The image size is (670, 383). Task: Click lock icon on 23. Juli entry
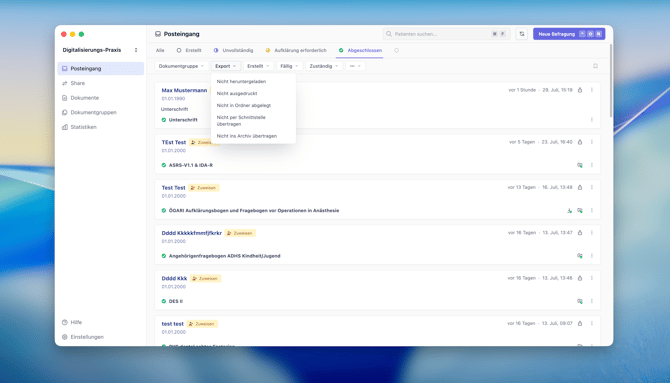[x=580, y=142]
